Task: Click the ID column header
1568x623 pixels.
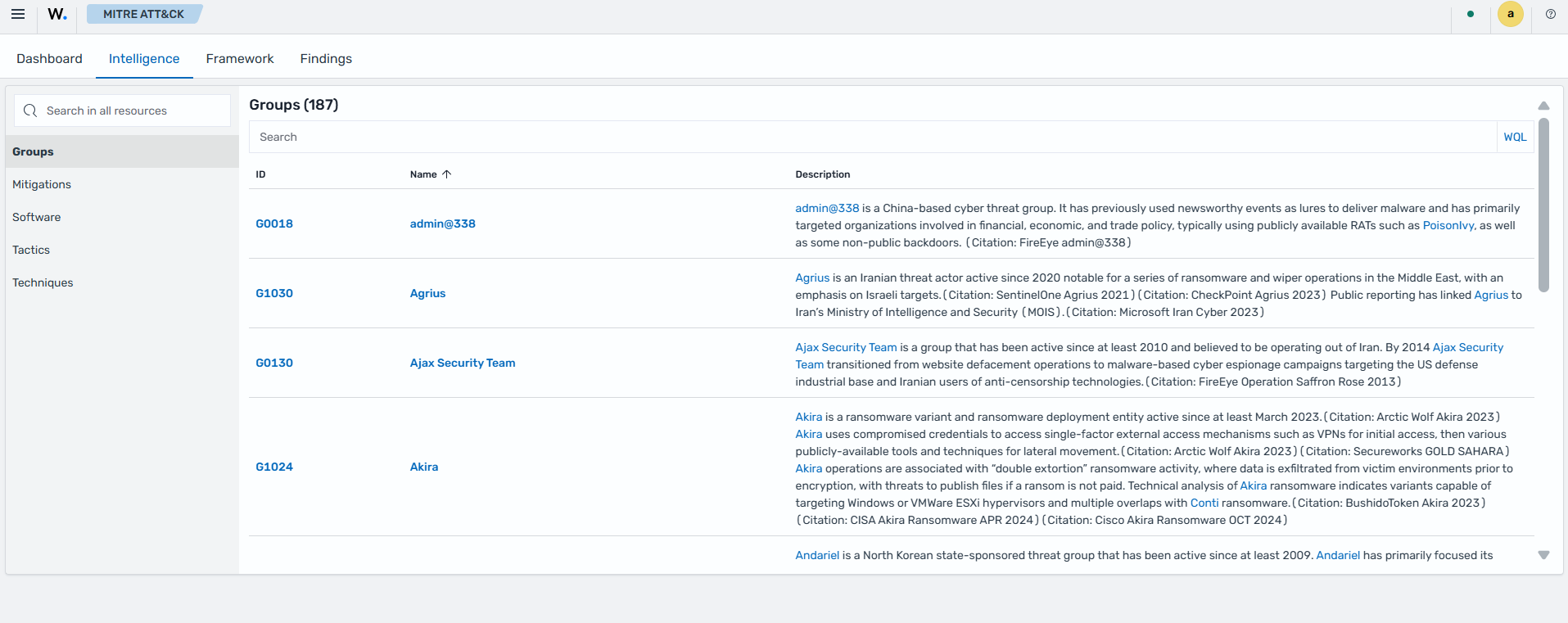Action: coord(260,174)
